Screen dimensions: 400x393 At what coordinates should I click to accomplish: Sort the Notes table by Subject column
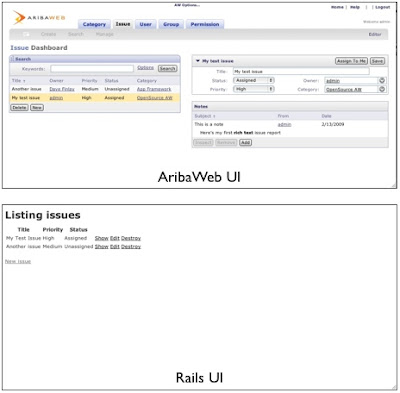pos(205,116)
